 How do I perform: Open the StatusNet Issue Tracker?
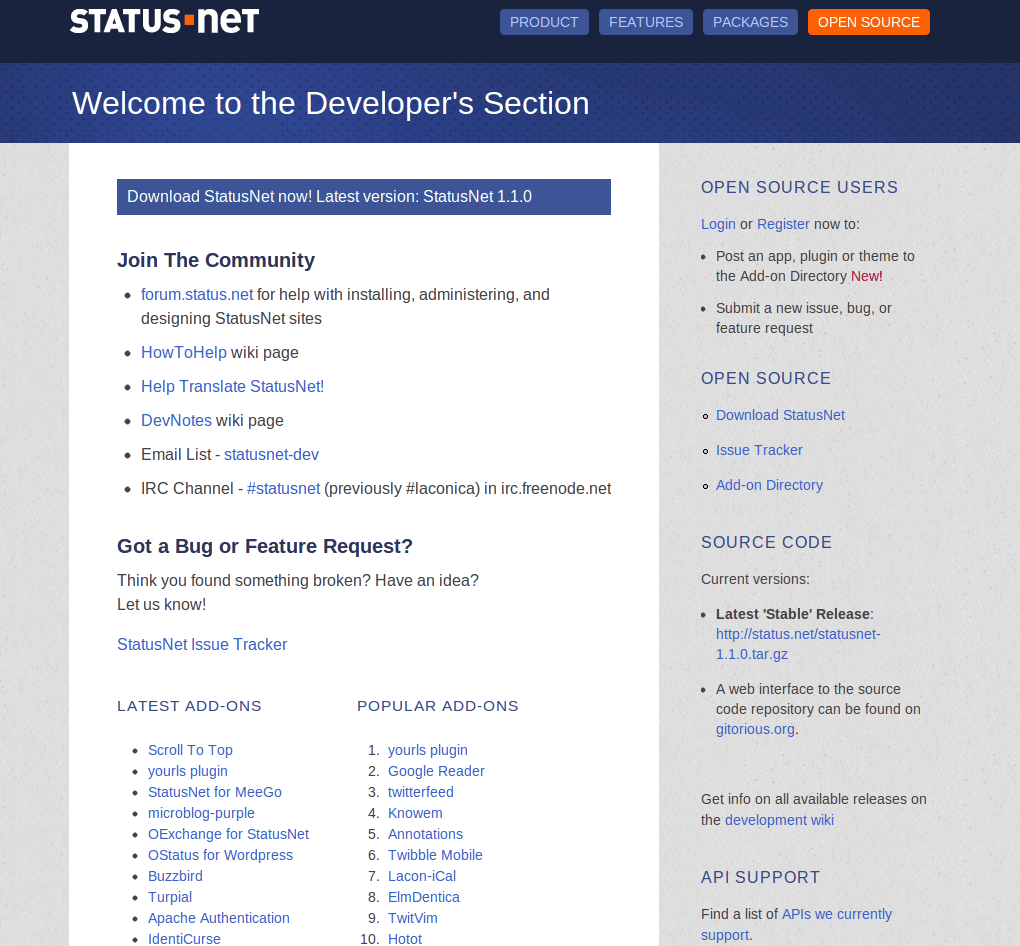coord(202,644)
